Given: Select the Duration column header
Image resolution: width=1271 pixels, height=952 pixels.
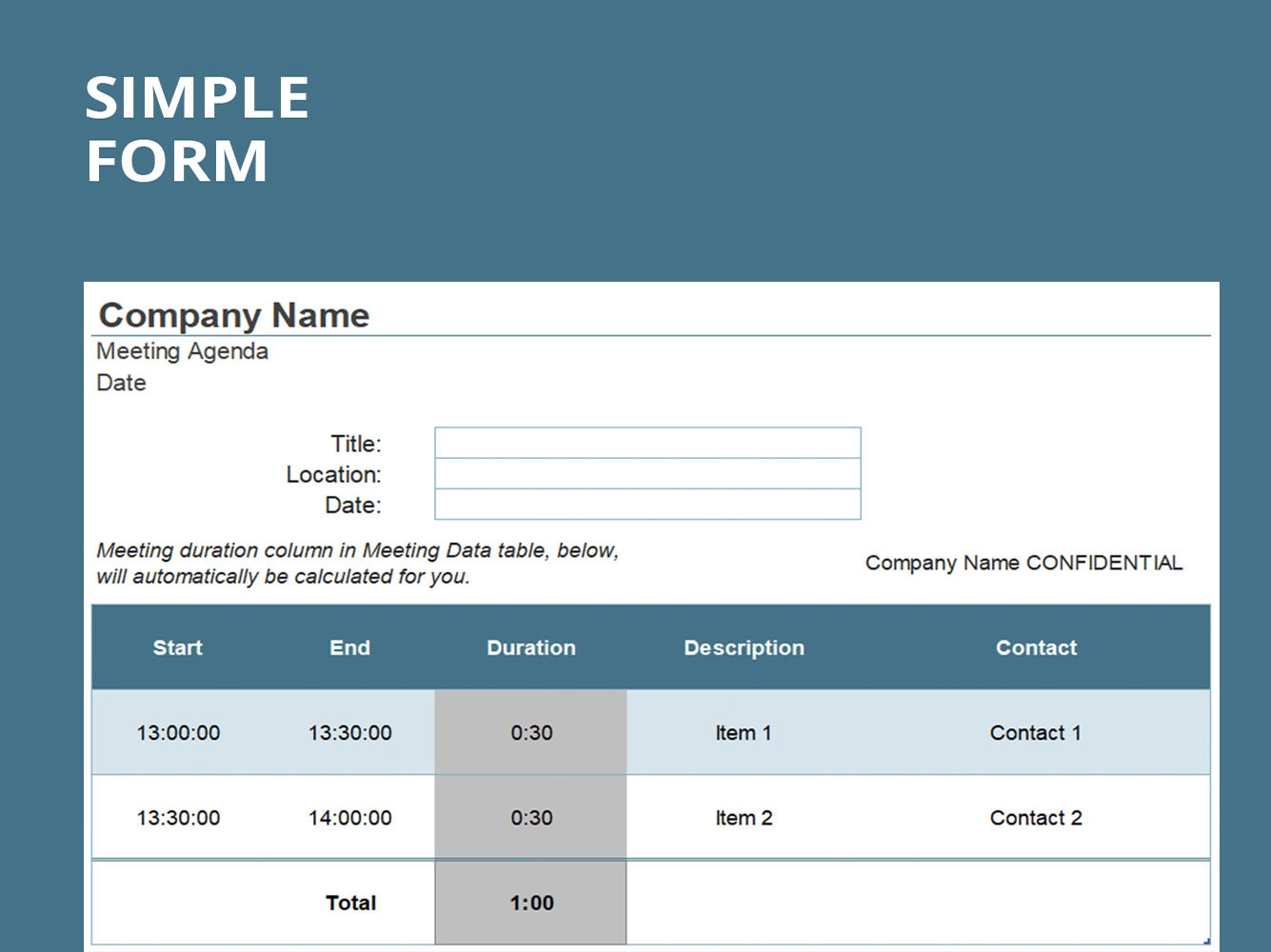Looking at the screenshot, I should 530,647.
